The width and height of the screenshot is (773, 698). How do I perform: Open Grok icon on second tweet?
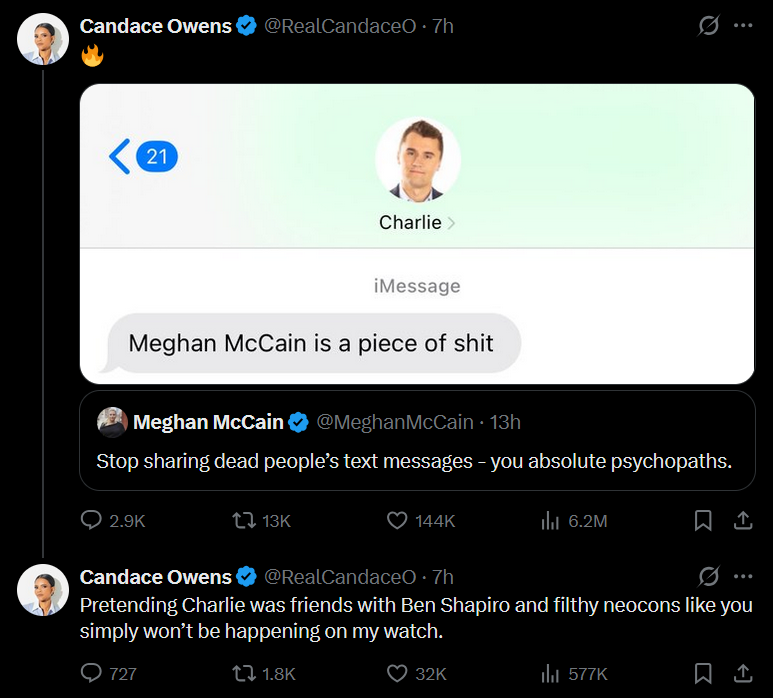[708, 577]
